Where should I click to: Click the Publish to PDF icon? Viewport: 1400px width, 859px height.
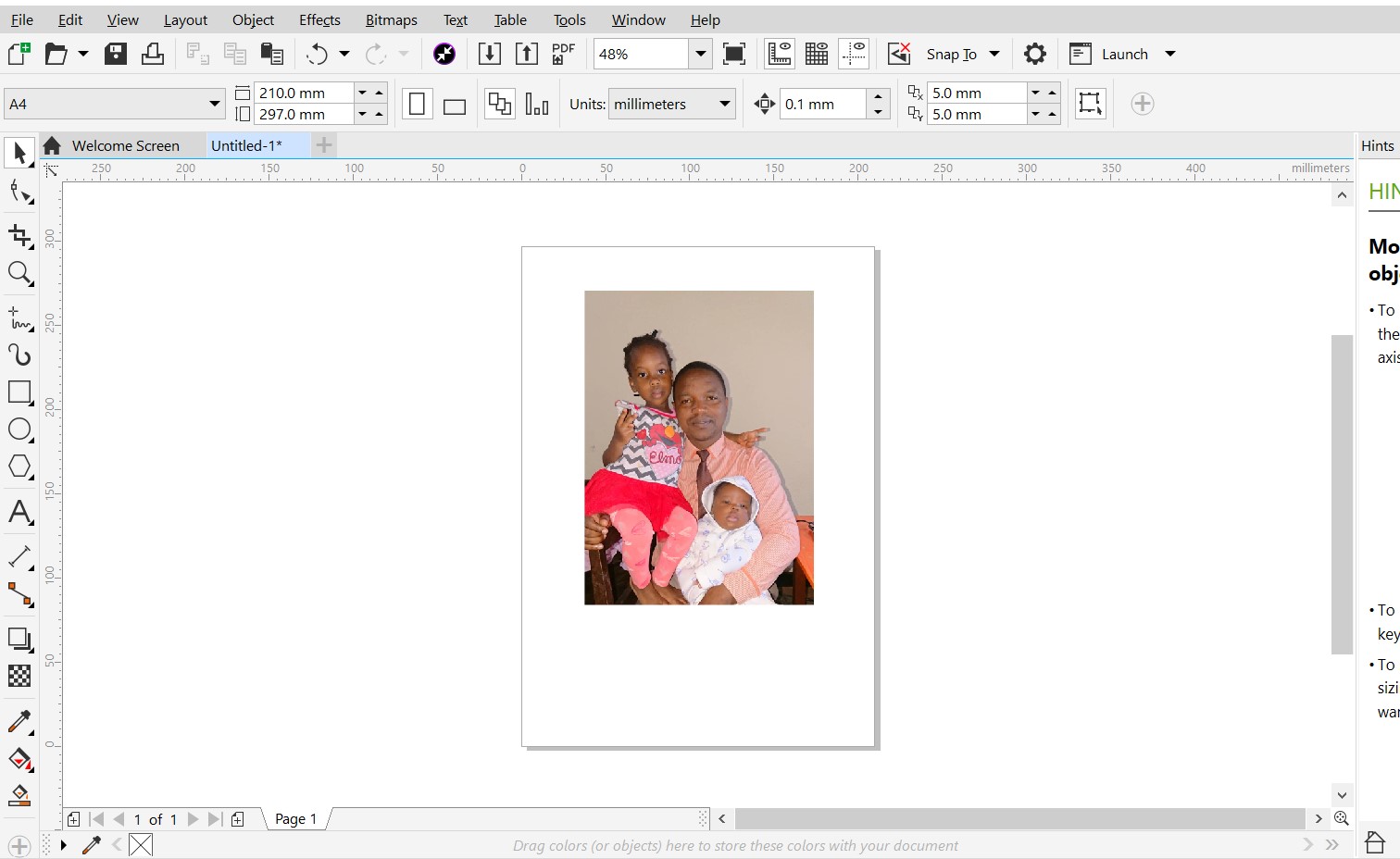click(x=563, y=54)
